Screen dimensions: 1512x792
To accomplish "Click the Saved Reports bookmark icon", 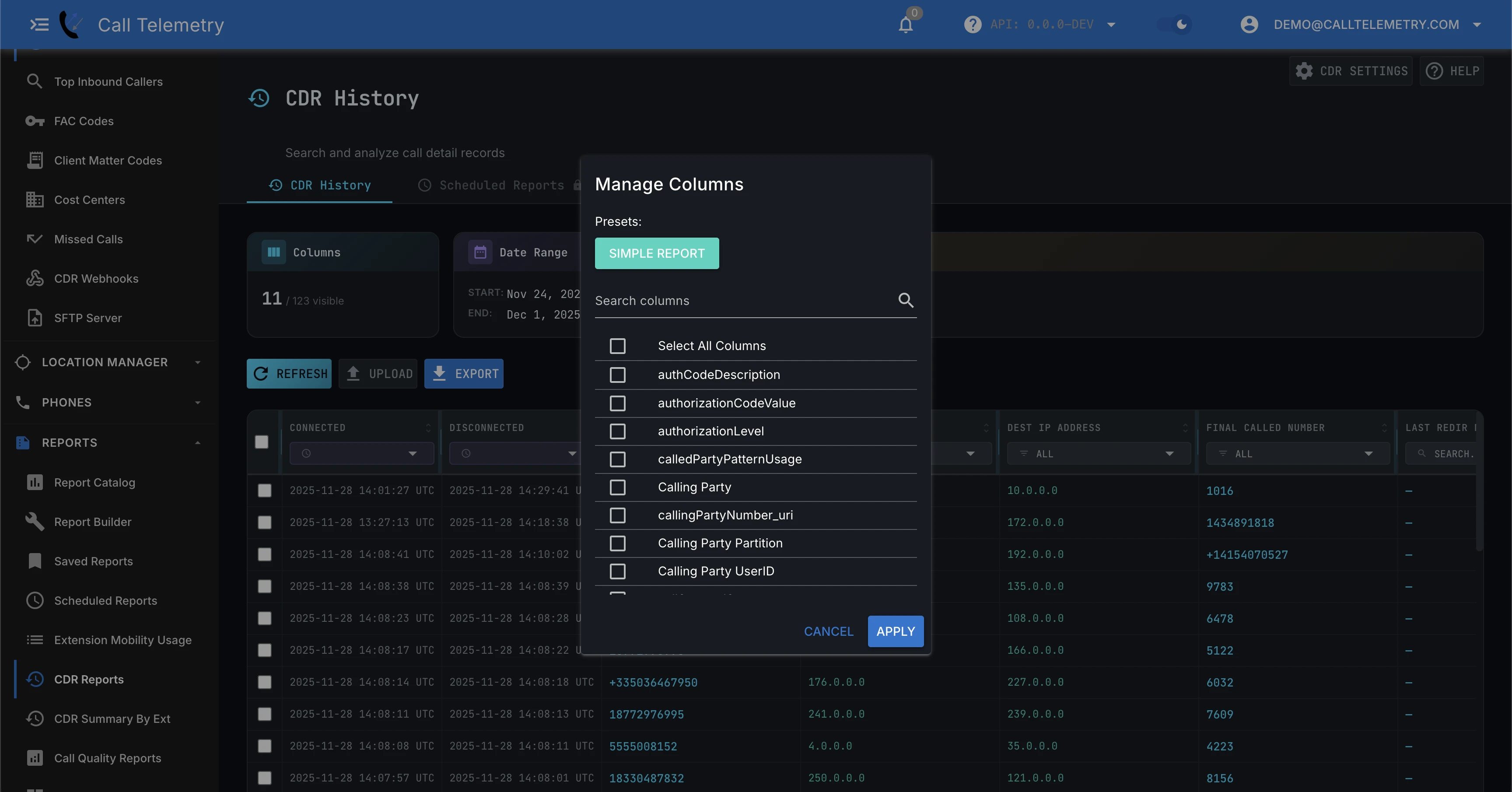I will [35, 561].
